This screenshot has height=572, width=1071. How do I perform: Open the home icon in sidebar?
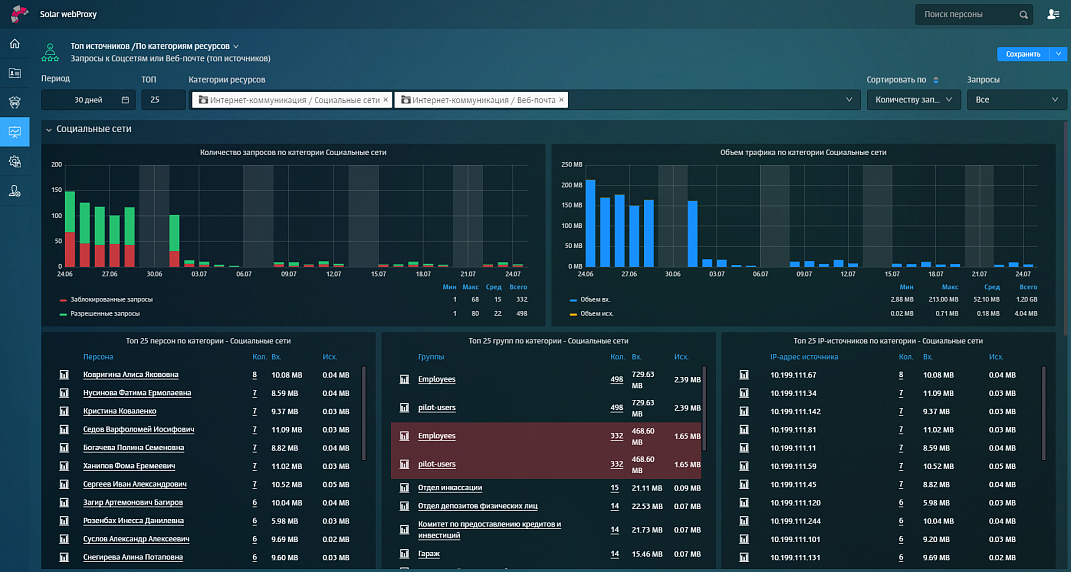[x=14, y=44]
